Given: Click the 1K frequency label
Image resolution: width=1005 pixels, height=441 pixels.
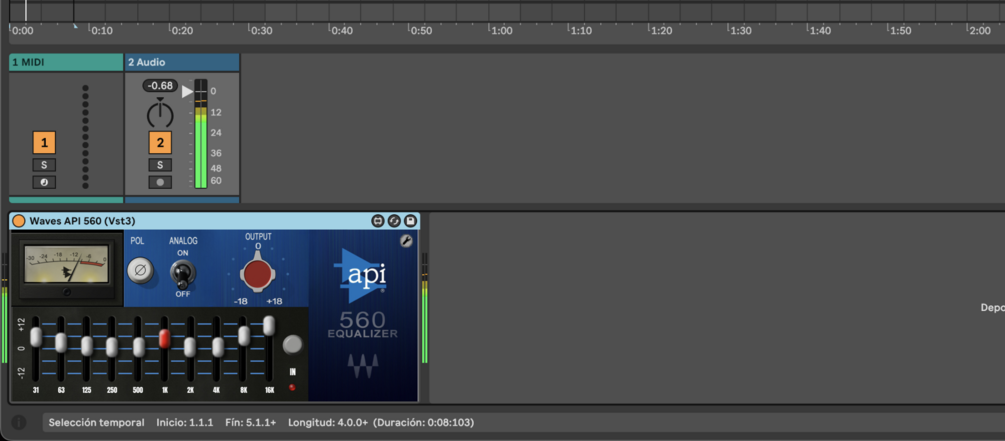Looking at the screenshot, I should click(x=164, y=389).
